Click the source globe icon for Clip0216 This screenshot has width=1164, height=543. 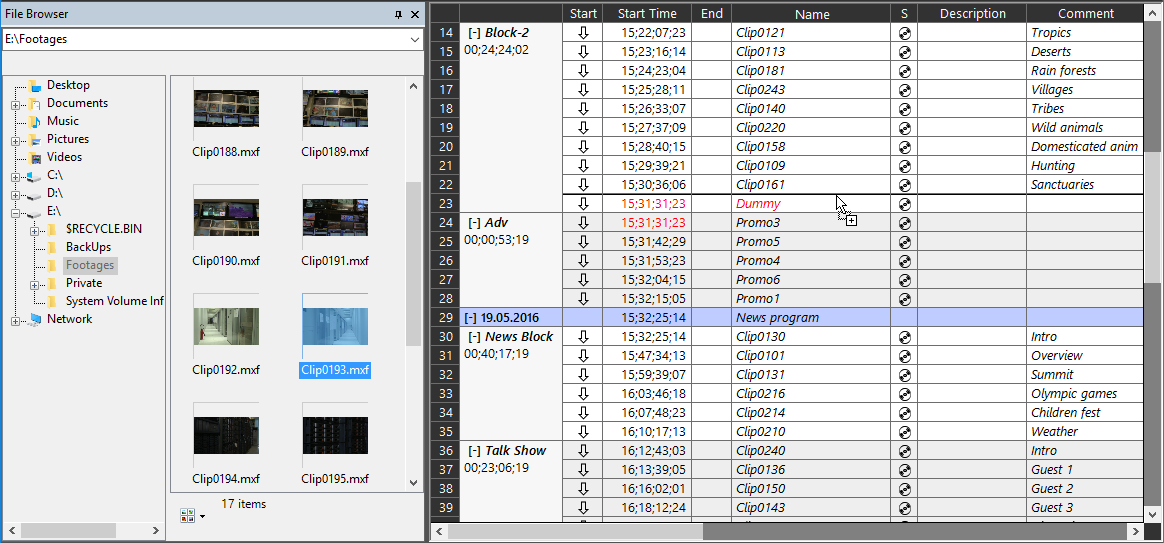point(904,394)
